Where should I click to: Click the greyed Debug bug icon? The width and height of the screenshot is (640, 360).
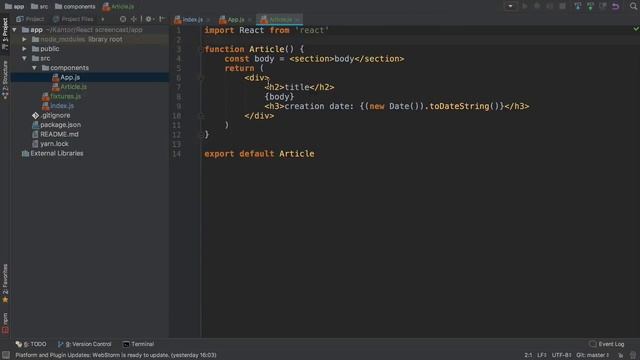tap(537, 6)
